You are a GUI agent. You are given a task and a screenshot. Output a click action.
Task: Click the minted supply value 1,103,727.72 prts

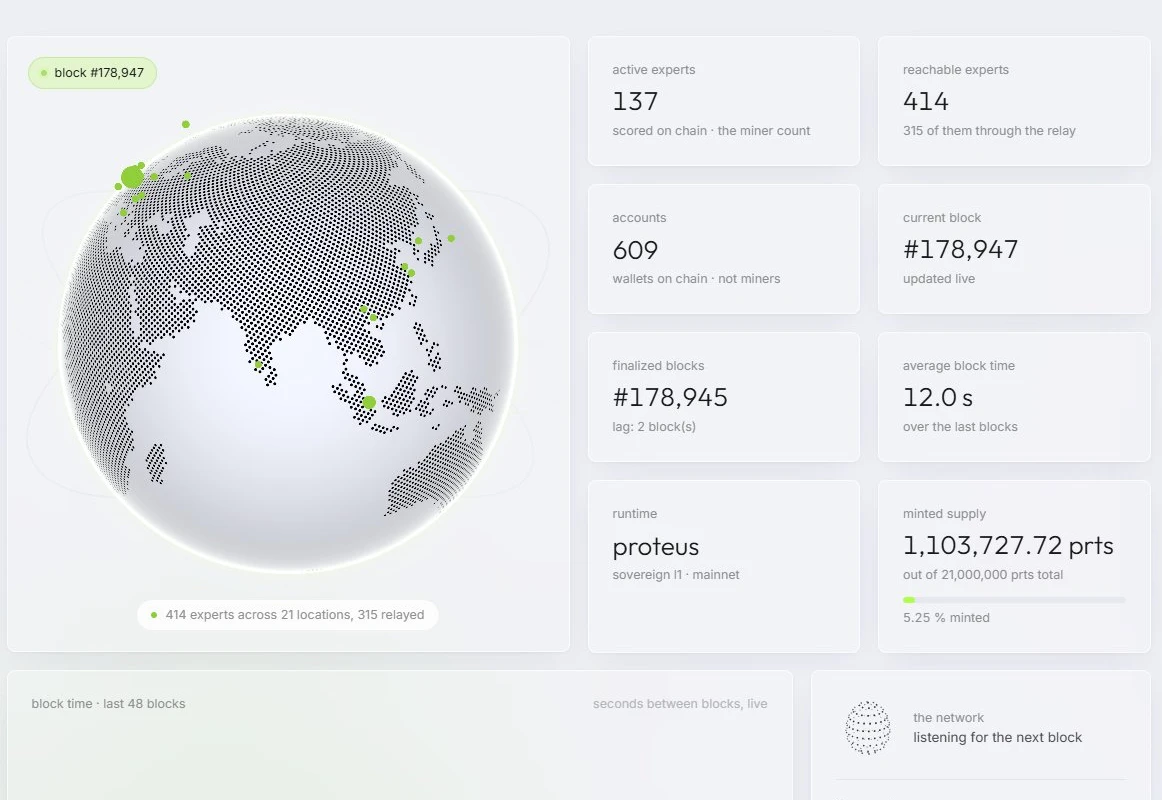[1008, 545]
